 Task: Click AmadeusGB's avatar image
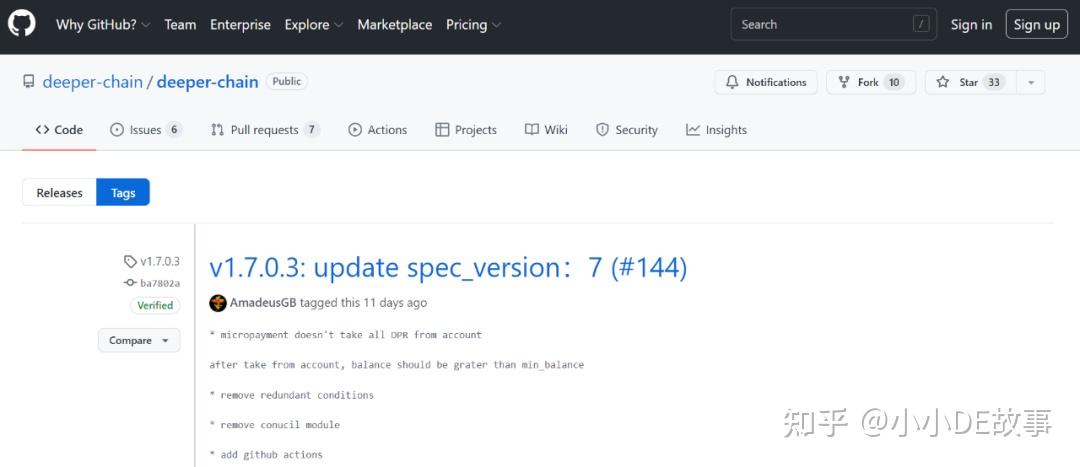click(x=218, y=303)
